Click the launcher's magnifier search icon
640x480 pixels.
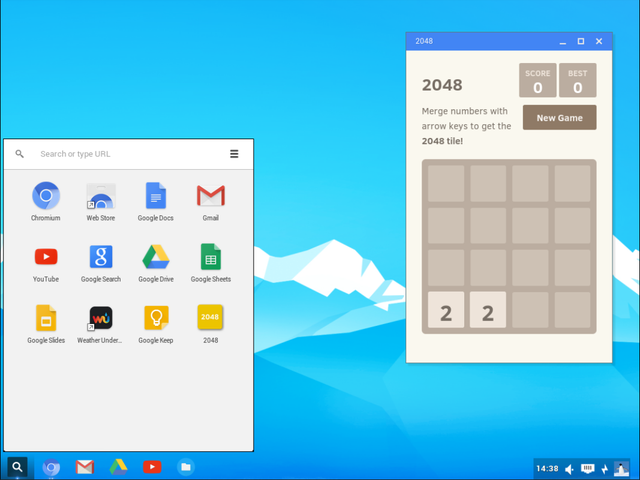(x=19, y=154)
